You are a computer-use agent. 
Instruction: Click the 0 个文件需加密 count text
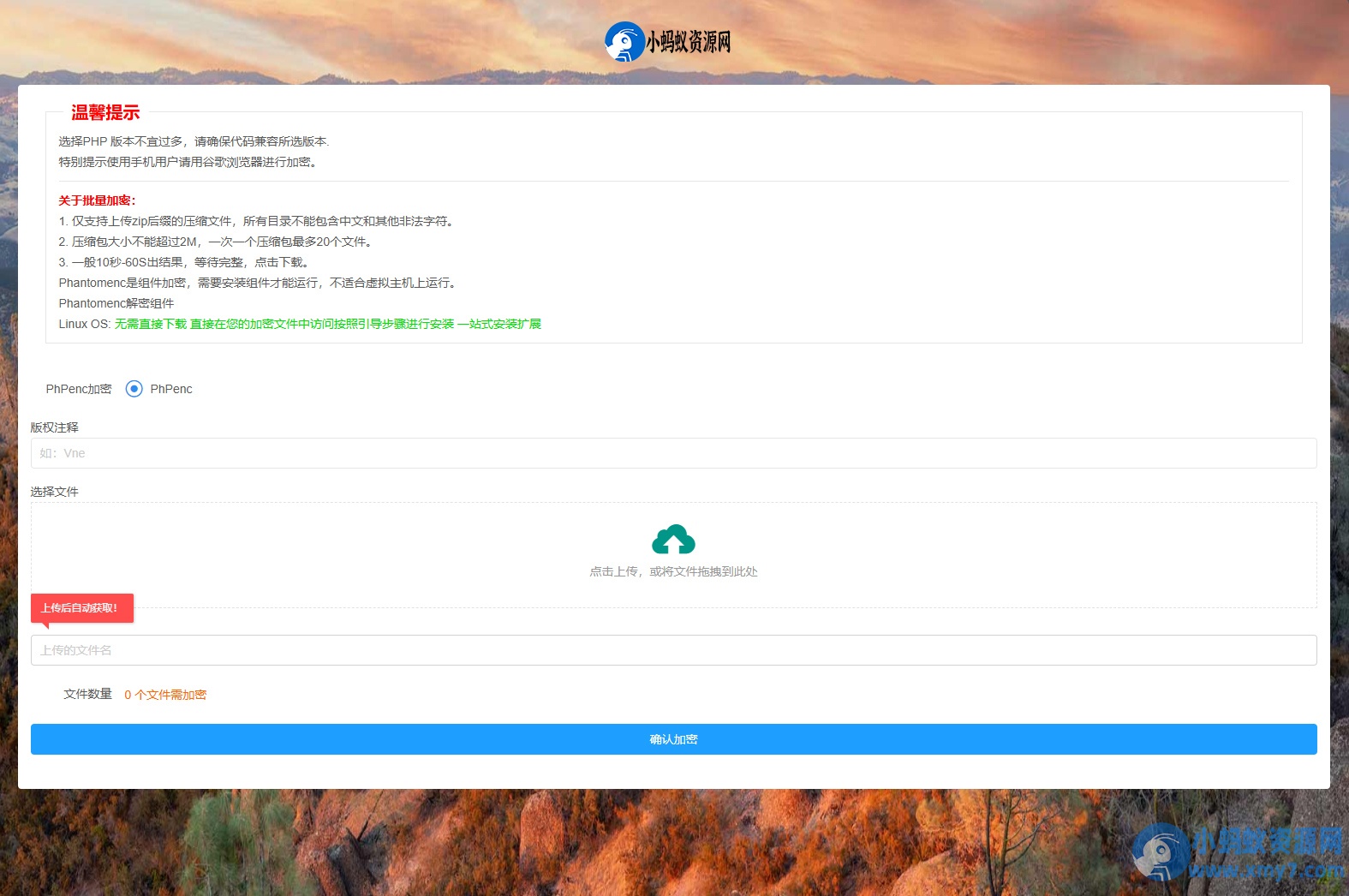click(x=165, y=695)
